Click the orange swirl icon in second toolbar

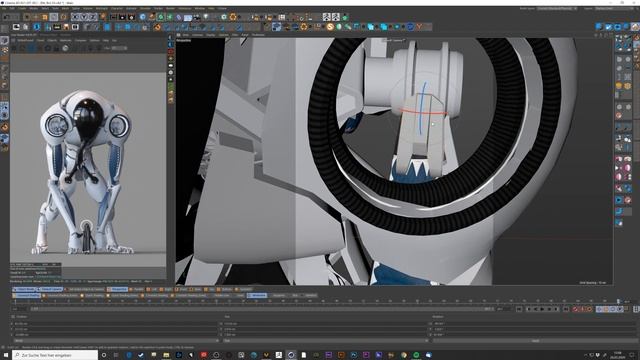click(157, 27)
